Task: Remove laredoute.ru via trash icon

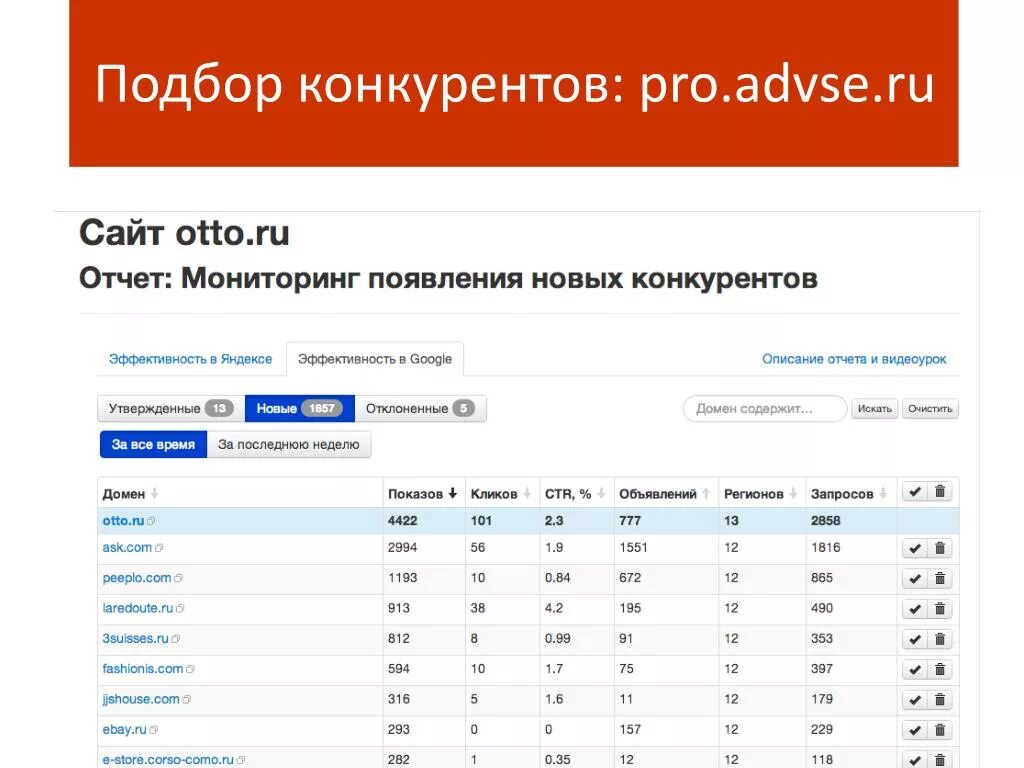Action: (x=940, y=609)
